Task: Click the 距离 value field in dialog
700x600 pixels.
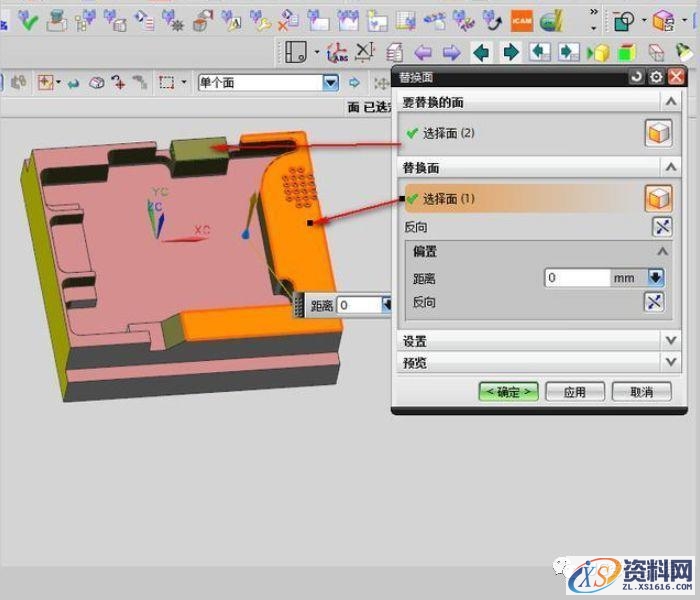Action: [577, 278]
